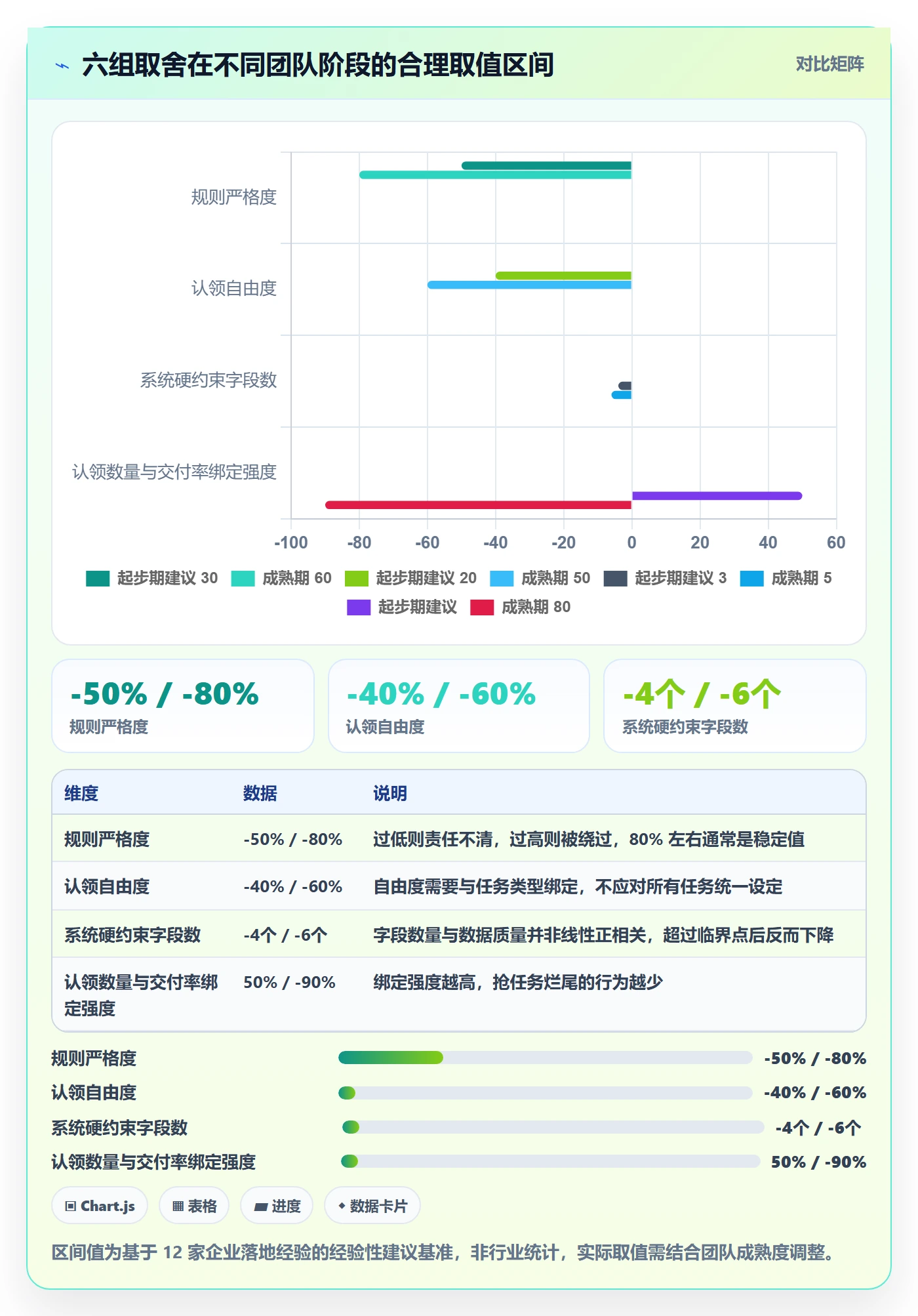Viewport: 918px width, 1316px height.
Task: Click the lime green chart bar reaching -40
Action: 563,276
